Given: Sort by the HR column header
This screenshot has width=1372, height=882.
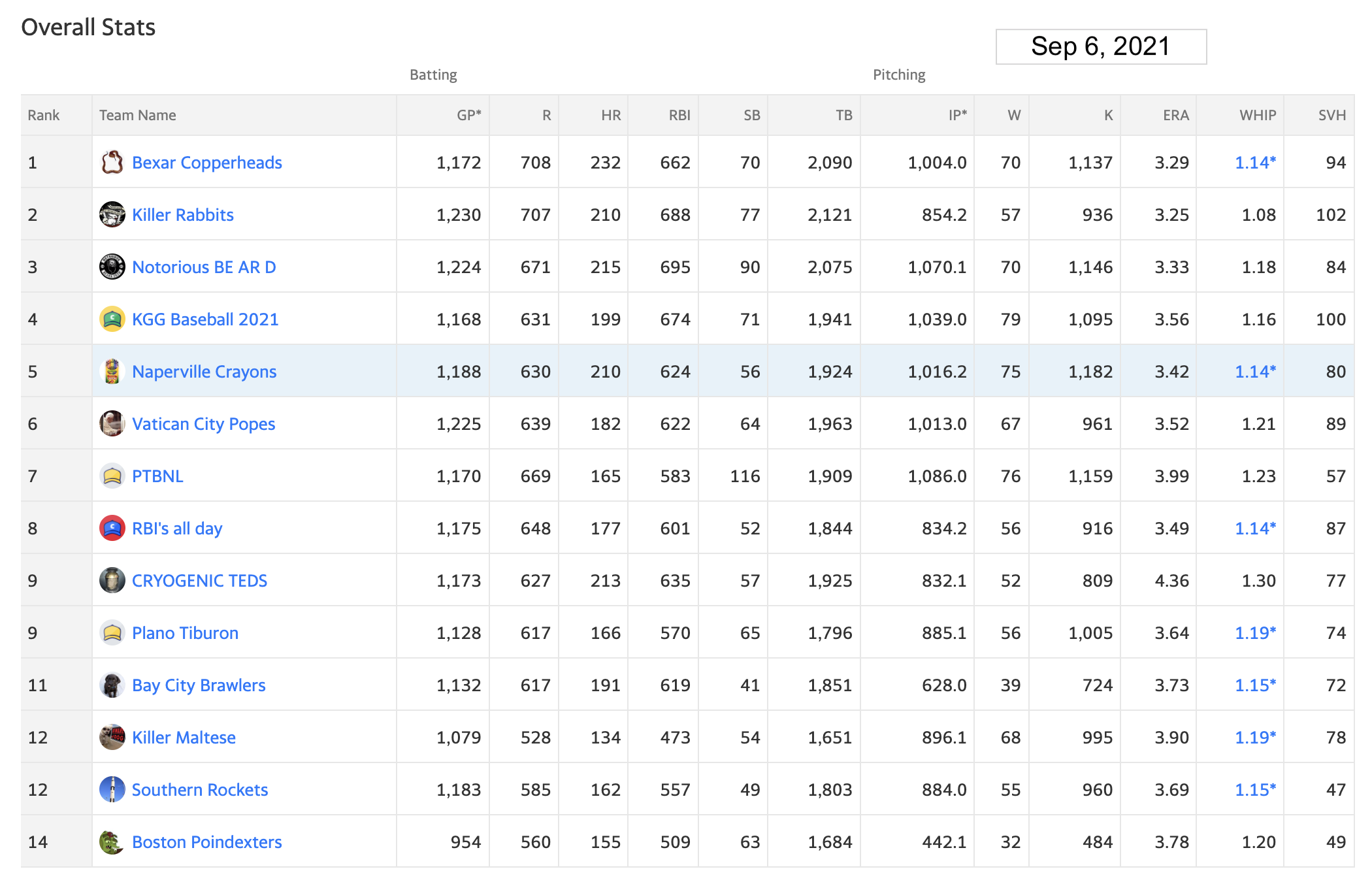Looking at the screenshot, I should pos(611,115).
